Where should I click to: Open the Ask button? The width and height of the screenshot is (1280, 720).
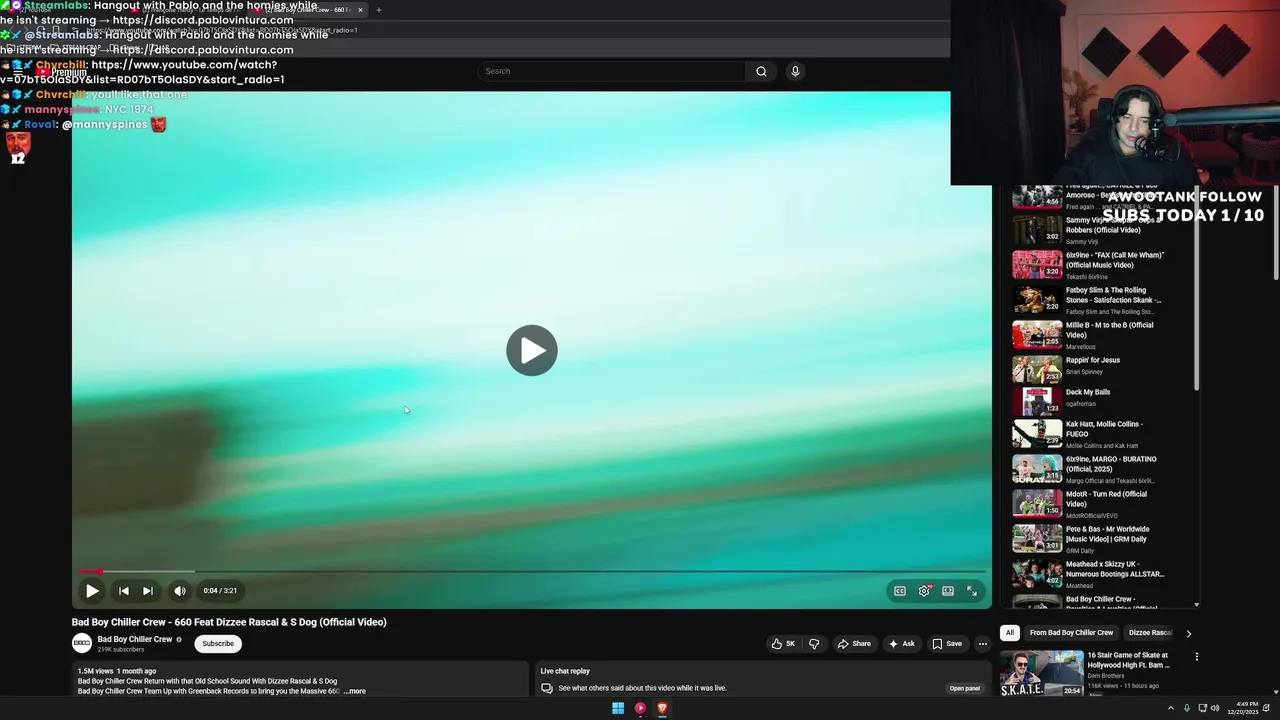tap(902, 644)
